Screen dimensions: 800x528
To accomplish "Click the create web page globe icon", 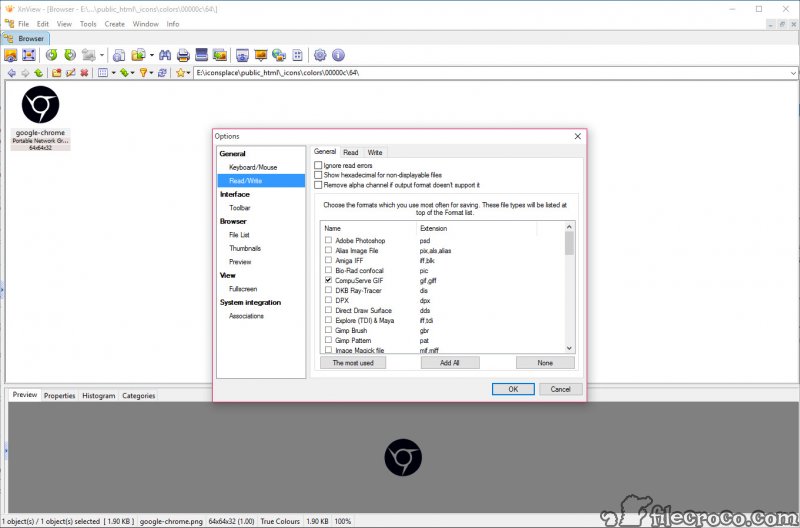I will (x=279, y=55).
